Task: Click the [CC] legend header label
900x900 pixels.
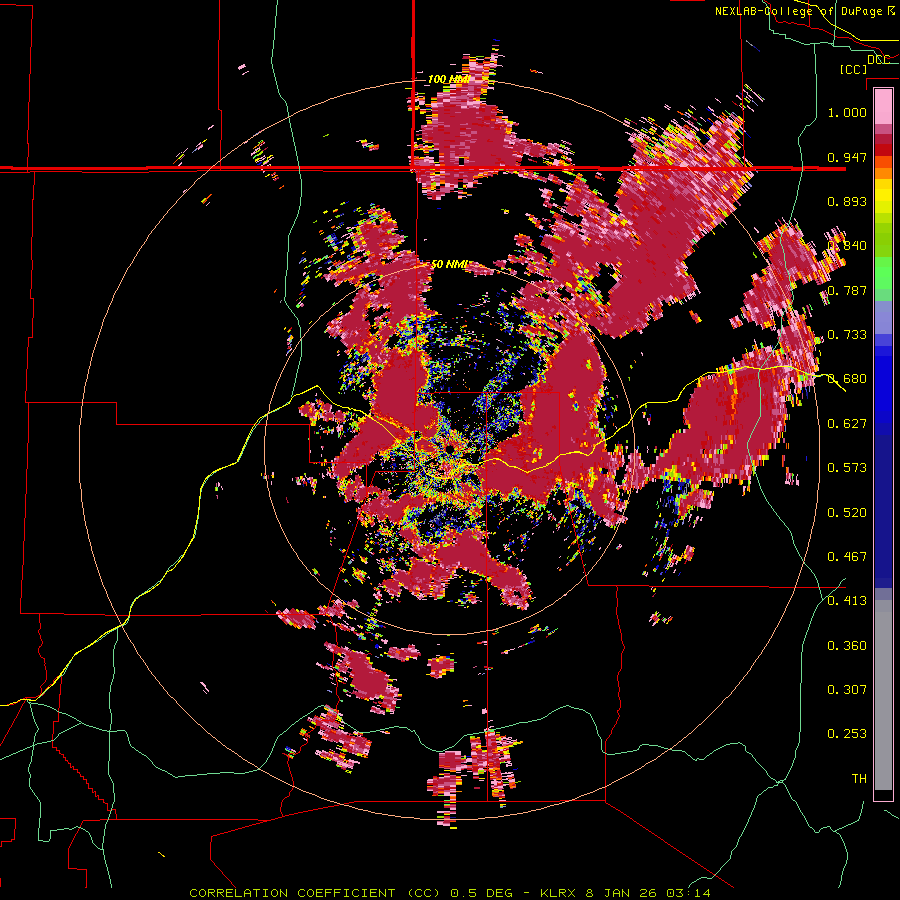Action: click(853, 69)
